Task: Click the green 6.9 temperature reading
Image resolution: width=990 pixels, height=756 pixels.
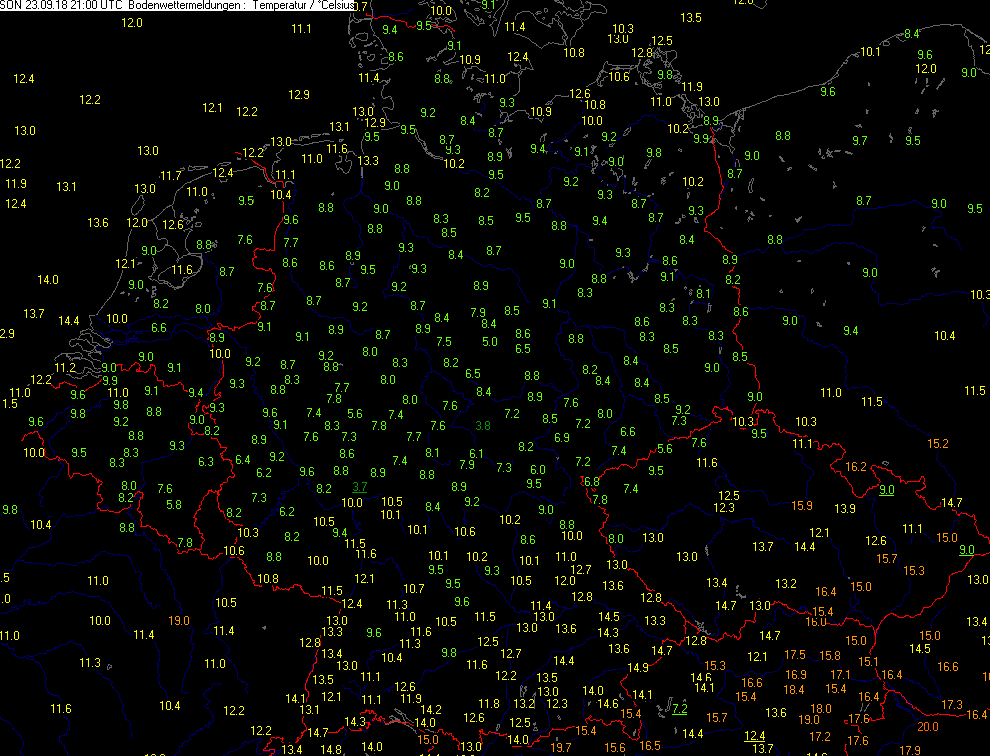Action: (x=561, y=437)
